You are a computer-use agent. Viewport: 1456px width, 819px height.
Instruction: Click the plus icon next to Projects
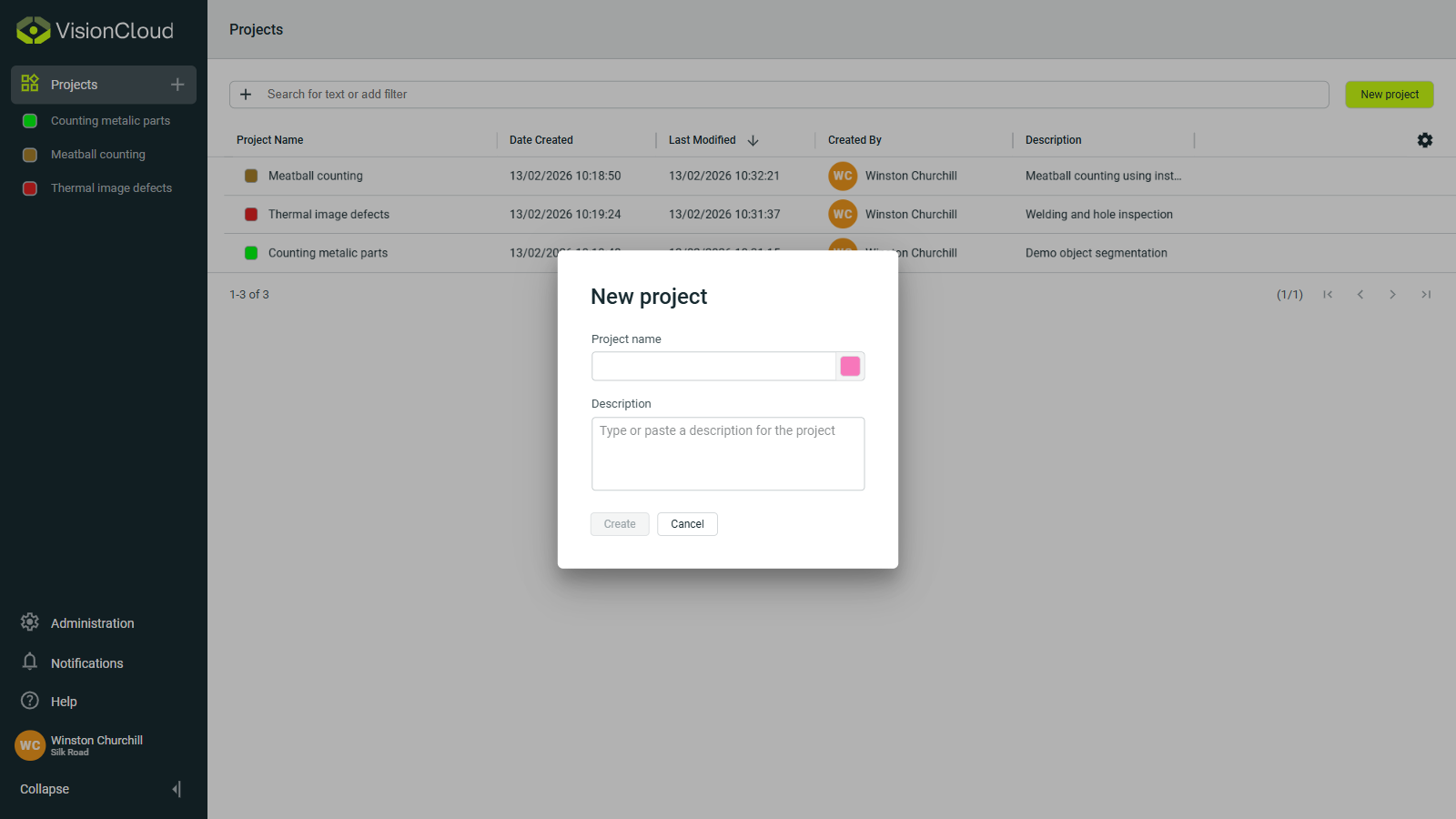[177, 84]
